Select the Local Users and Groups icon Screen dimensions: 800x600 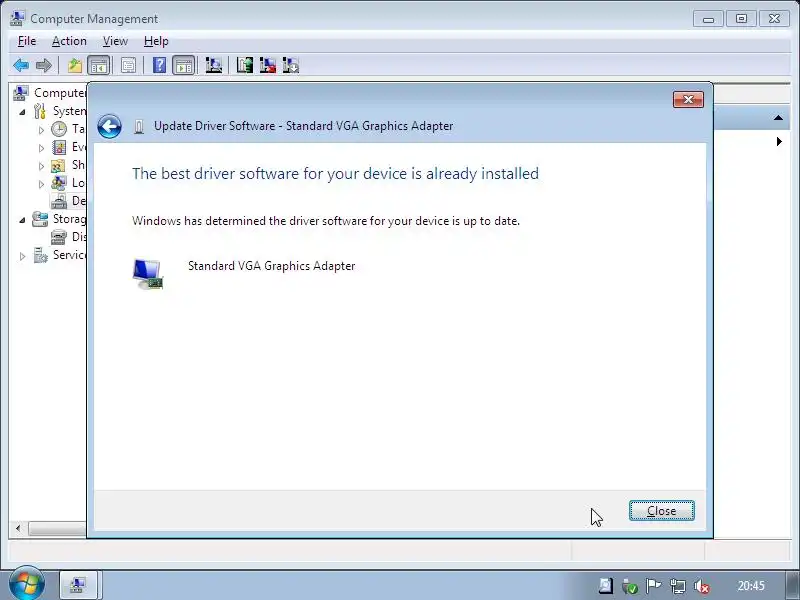(x=59, y=183)
